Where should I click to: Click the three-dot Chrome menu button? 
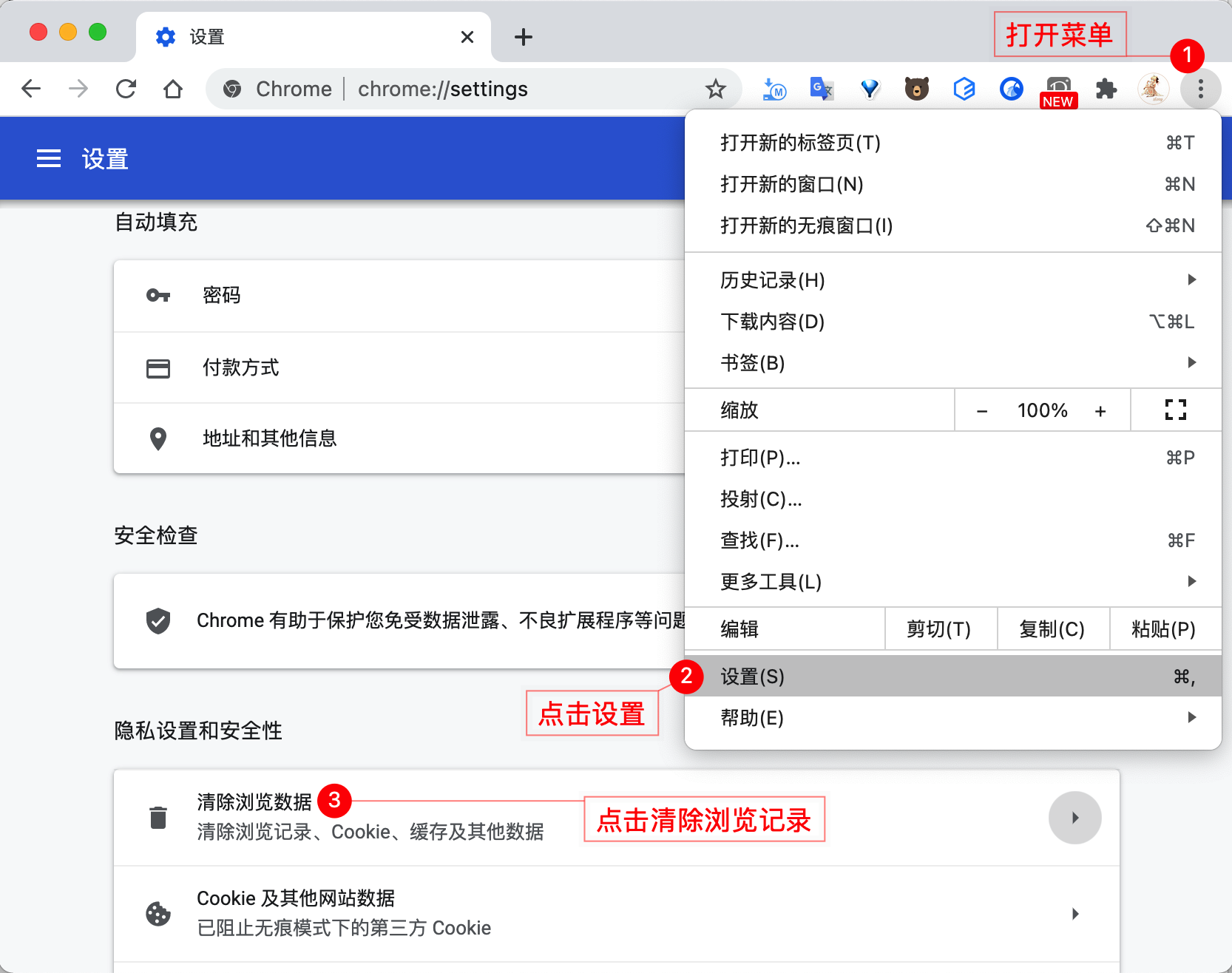[1200, 89]
